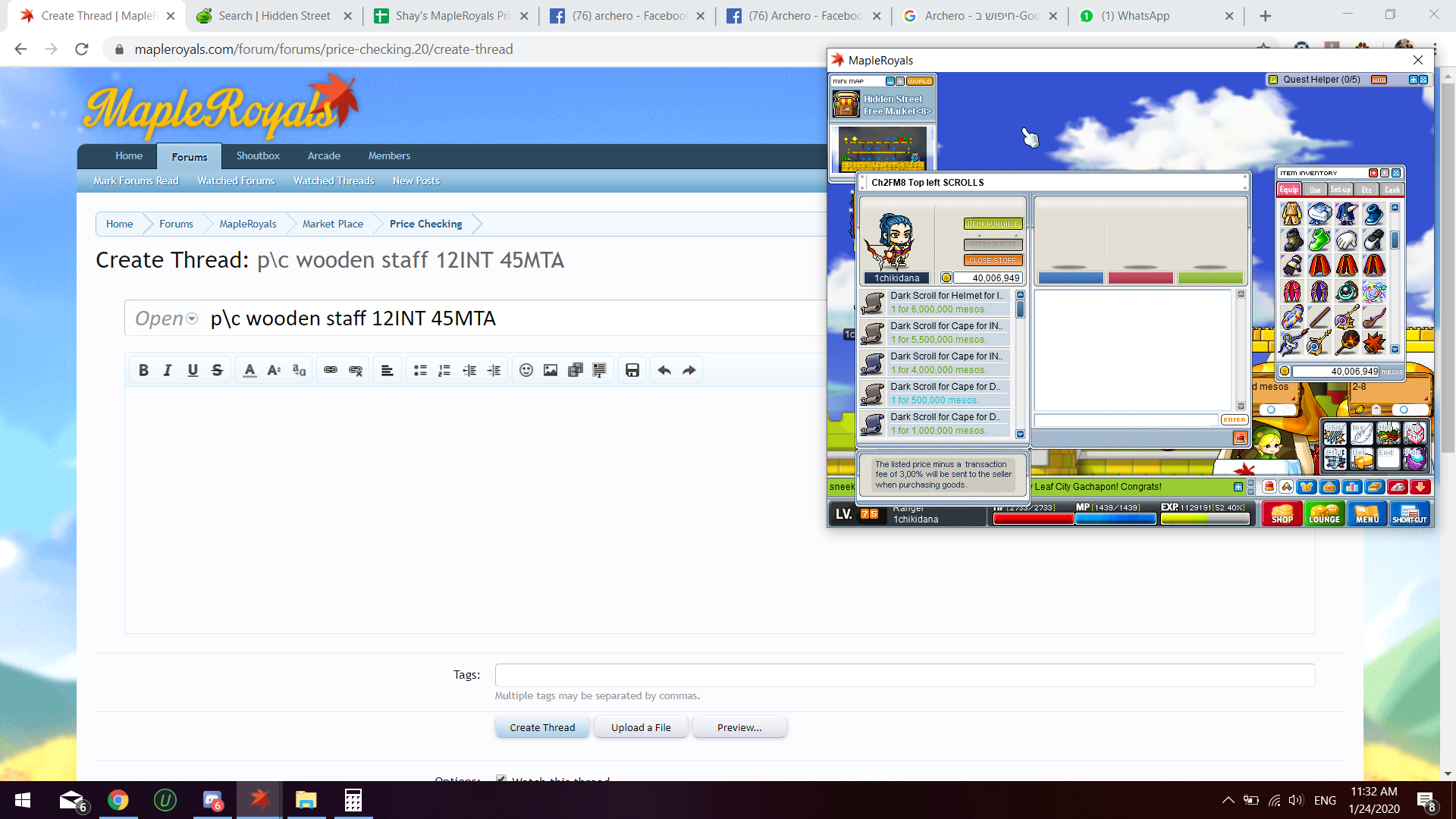This screenshot has height=819, width=1456.
Task: Apply strikethrough formatting in the editor
Action: pos(217,370)
